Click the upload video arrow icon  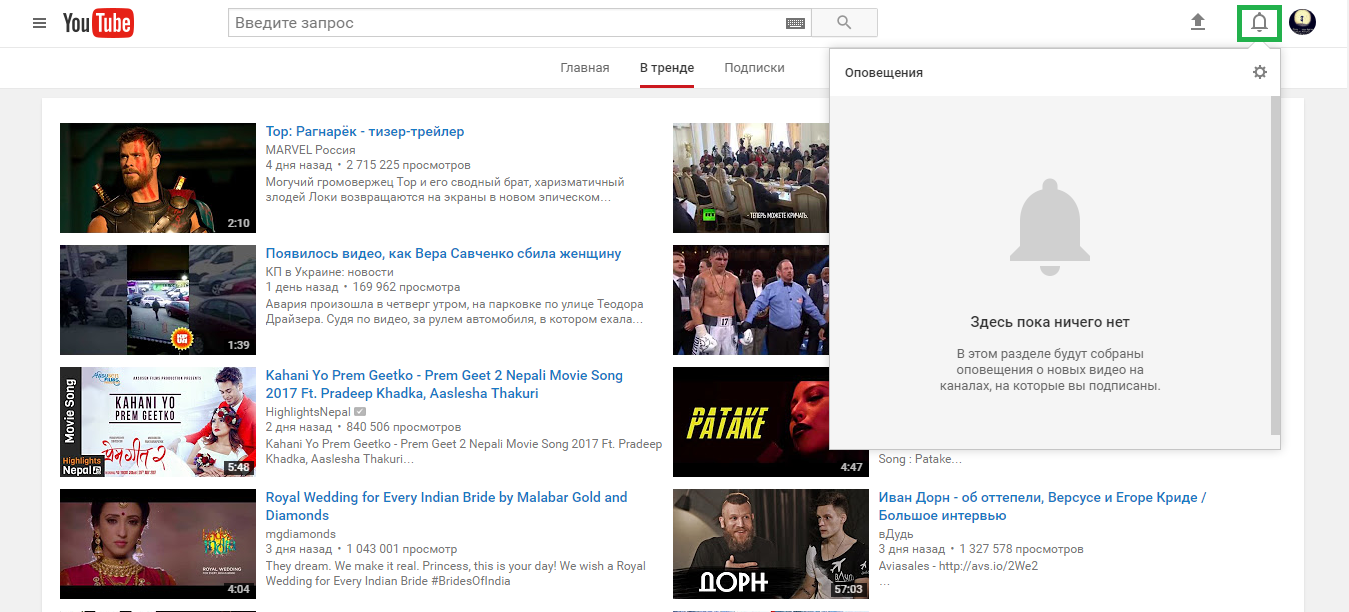[x=1198, y=22]
